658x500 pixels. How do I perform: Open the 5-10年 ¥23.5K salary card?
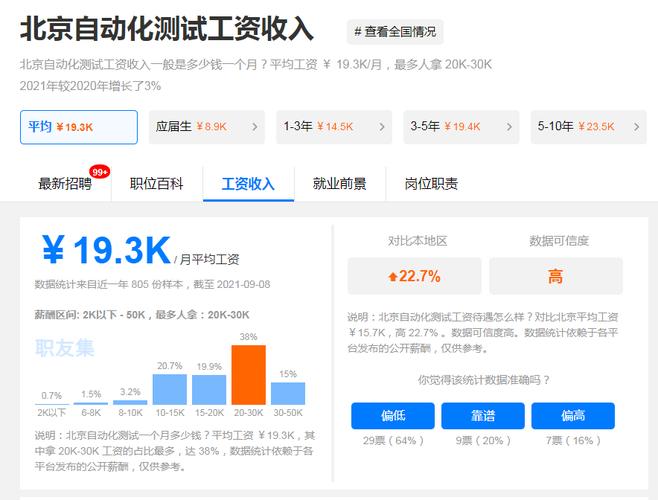(588, 127)
